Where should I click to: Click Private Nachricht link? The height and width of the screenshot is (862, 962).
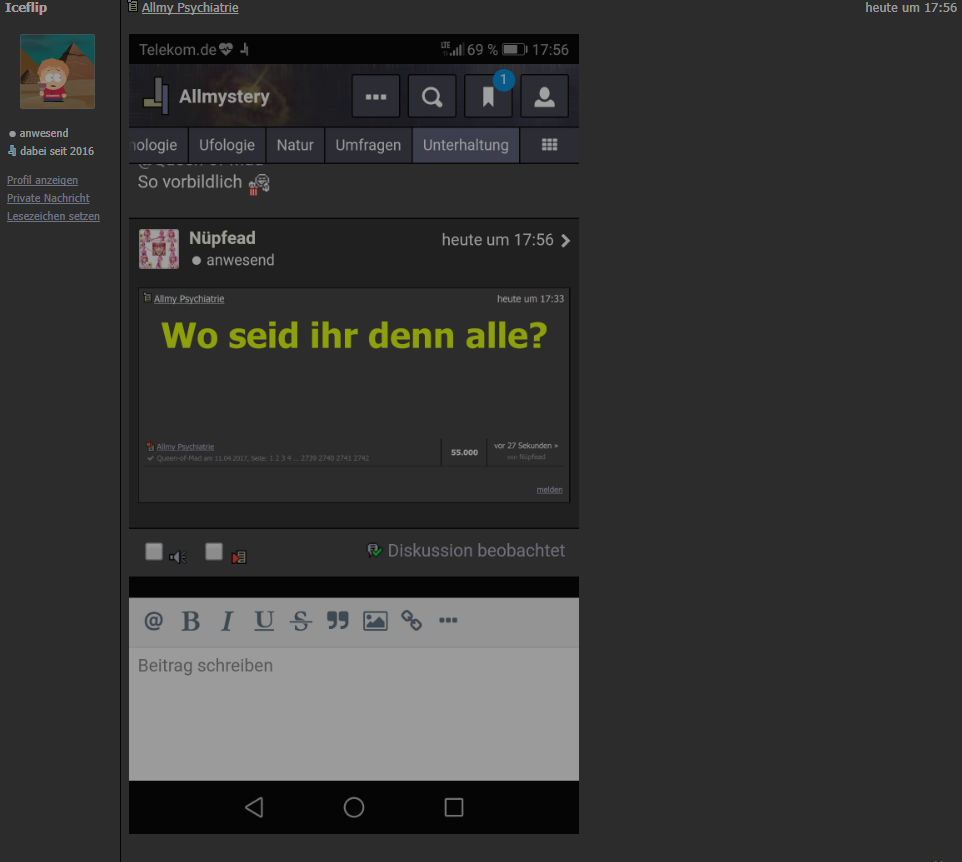tap(48, 198)
